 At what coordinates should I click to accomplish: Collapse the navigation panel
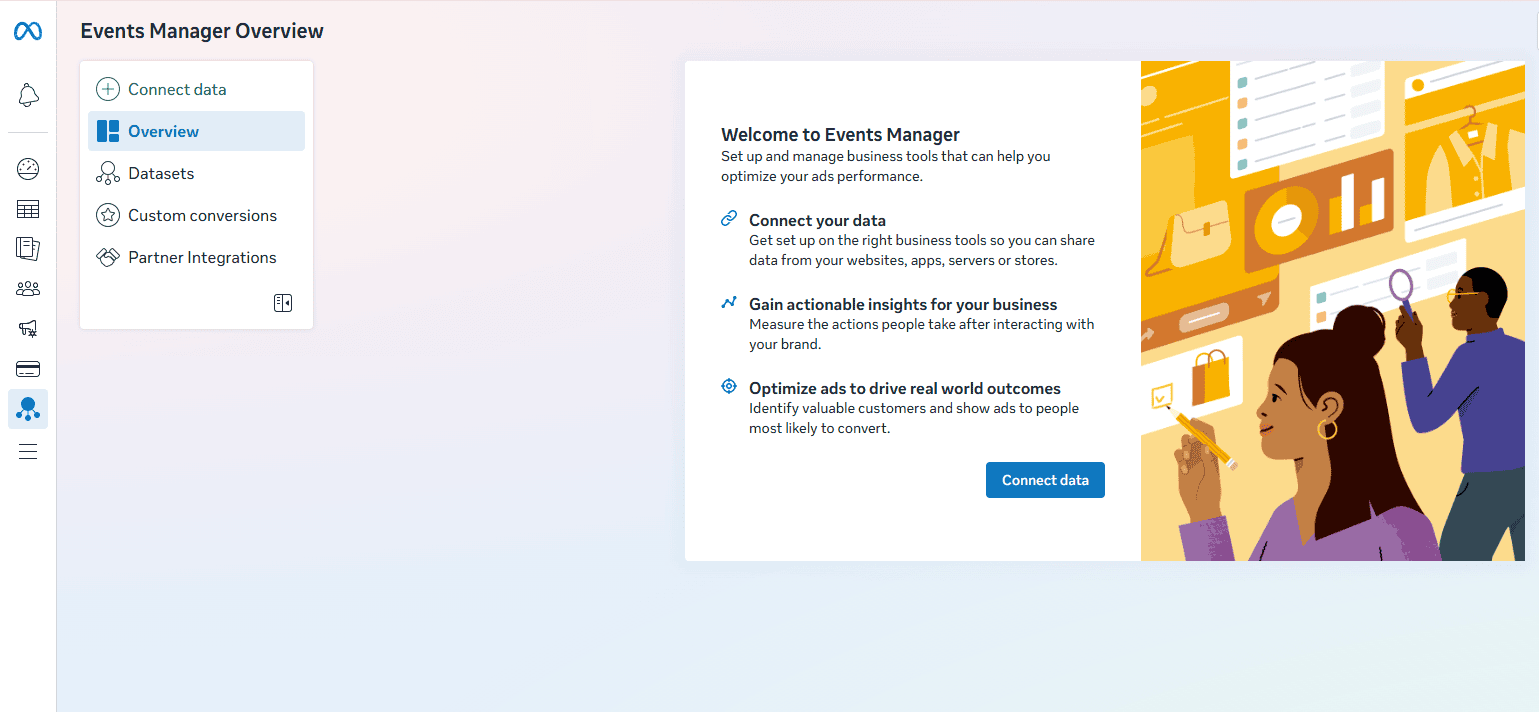coord(283,303)
